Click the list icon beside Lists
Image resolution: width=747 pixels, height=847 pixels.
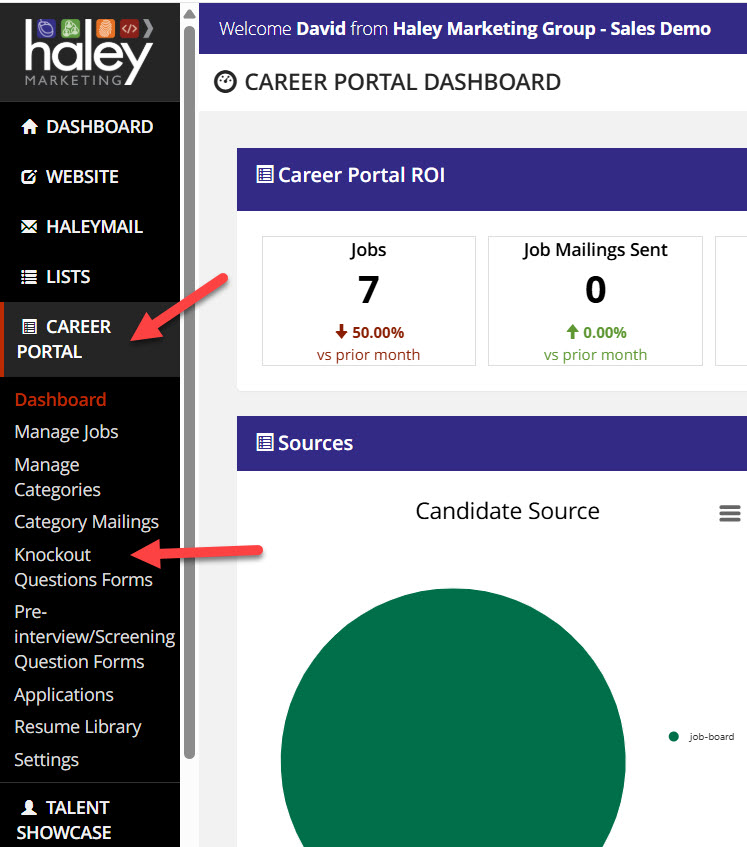click(x=29, y=277)
